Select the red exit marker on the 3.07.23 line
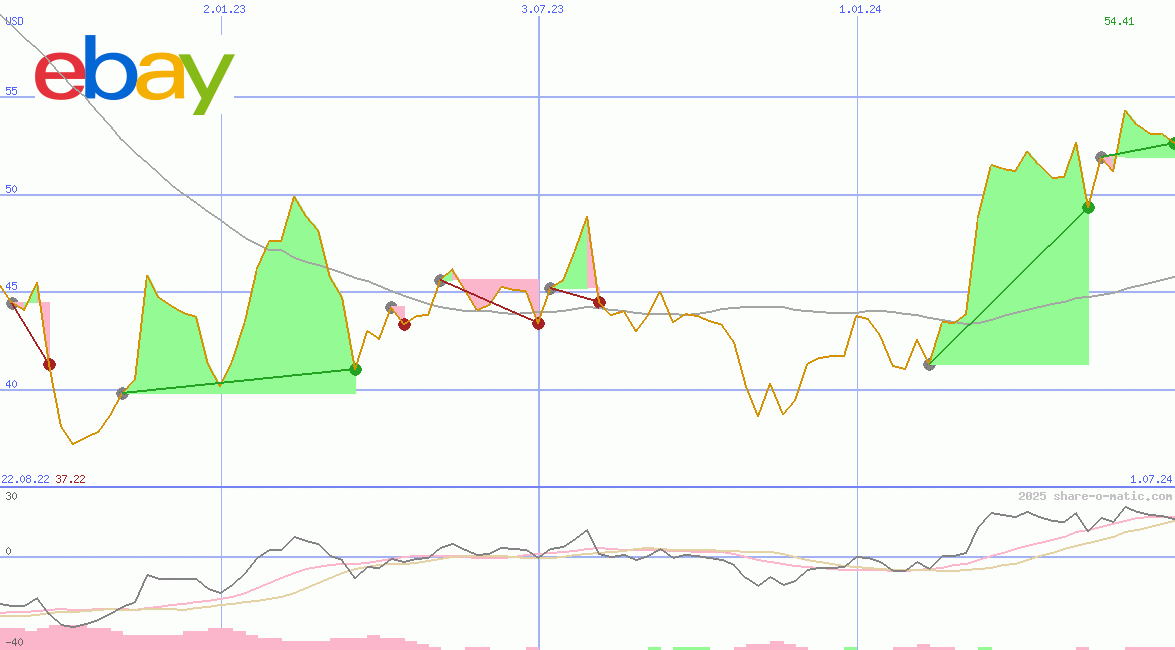 (538, 324)
